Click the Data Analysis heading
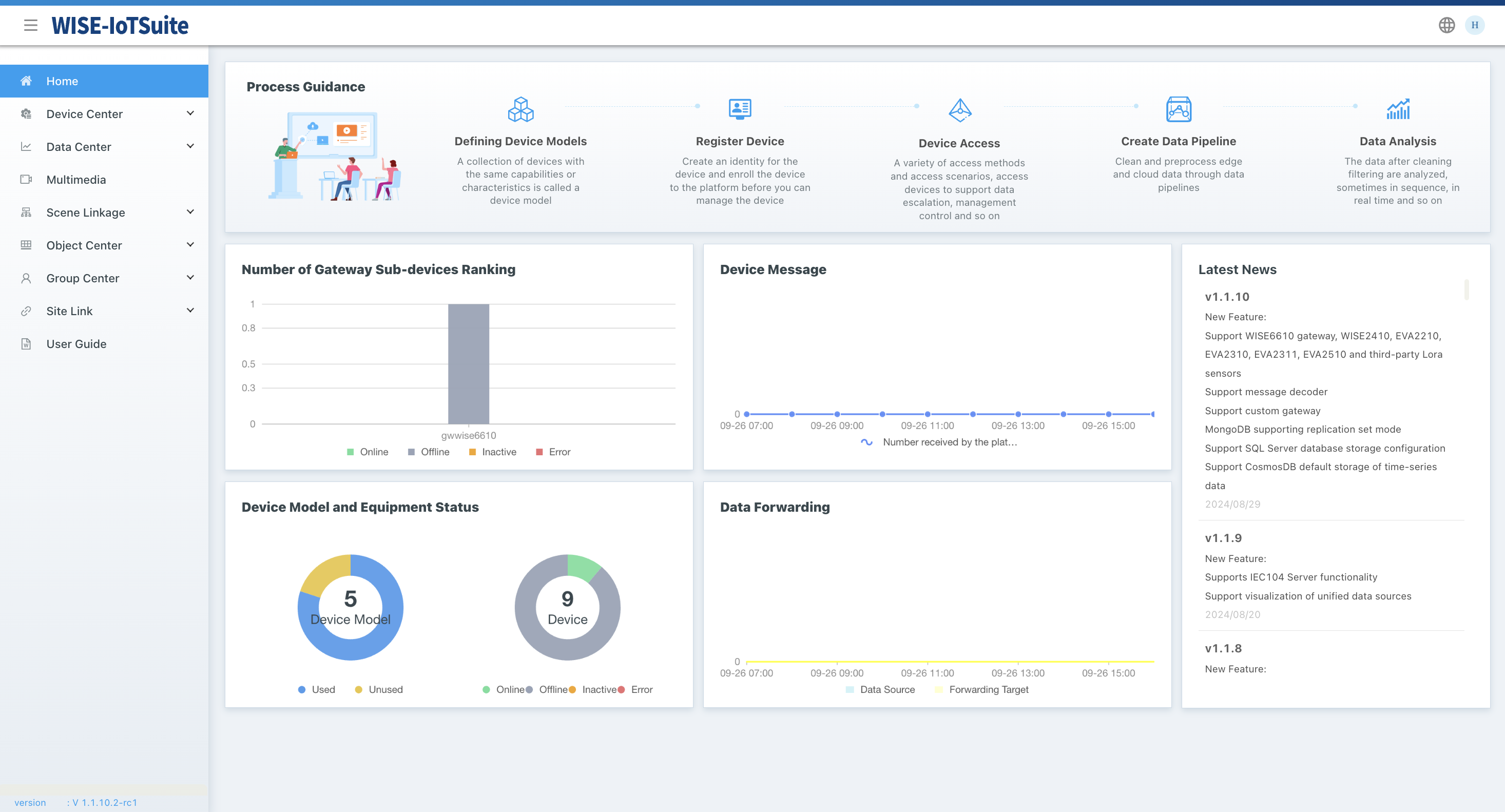 [1398, 141]
